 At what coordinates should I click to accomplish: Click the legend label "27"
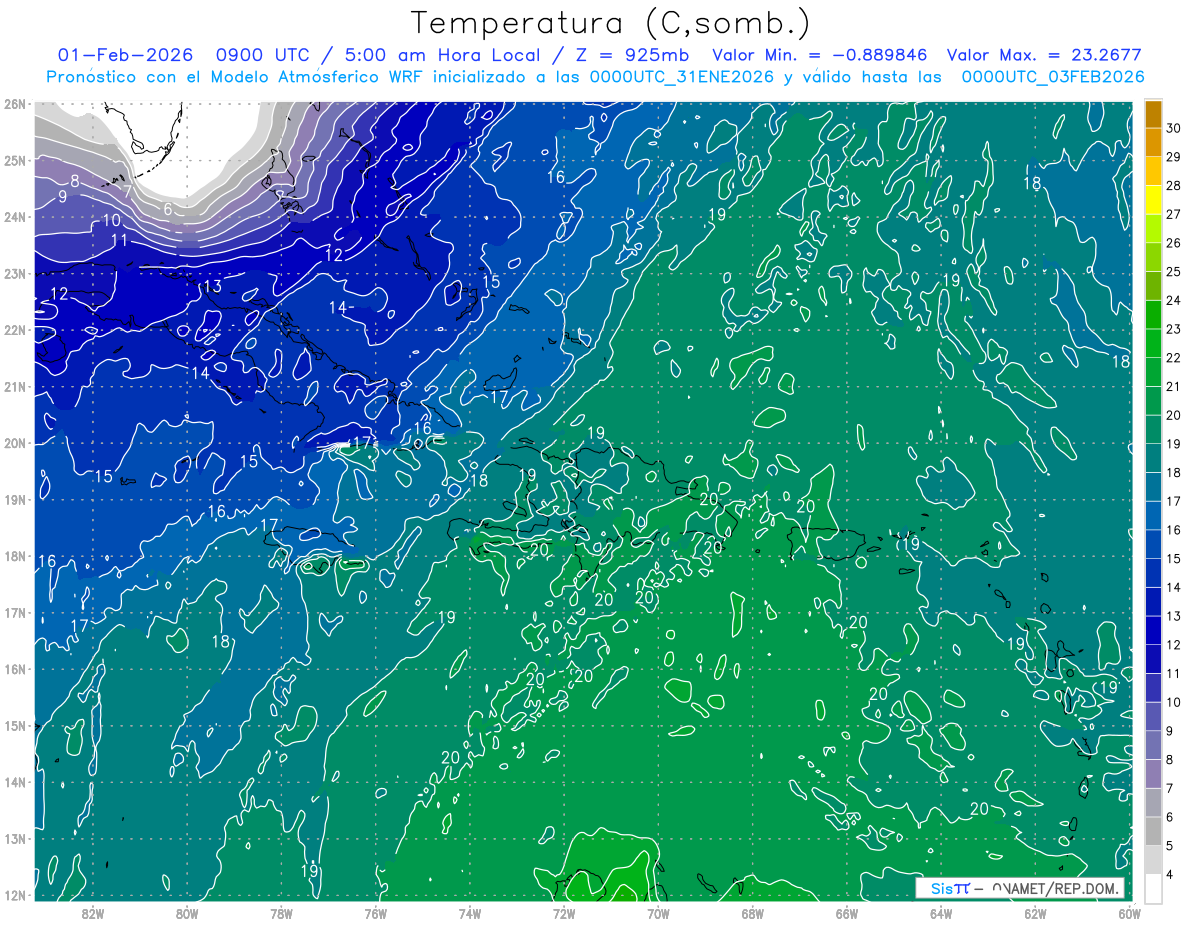1174,213
